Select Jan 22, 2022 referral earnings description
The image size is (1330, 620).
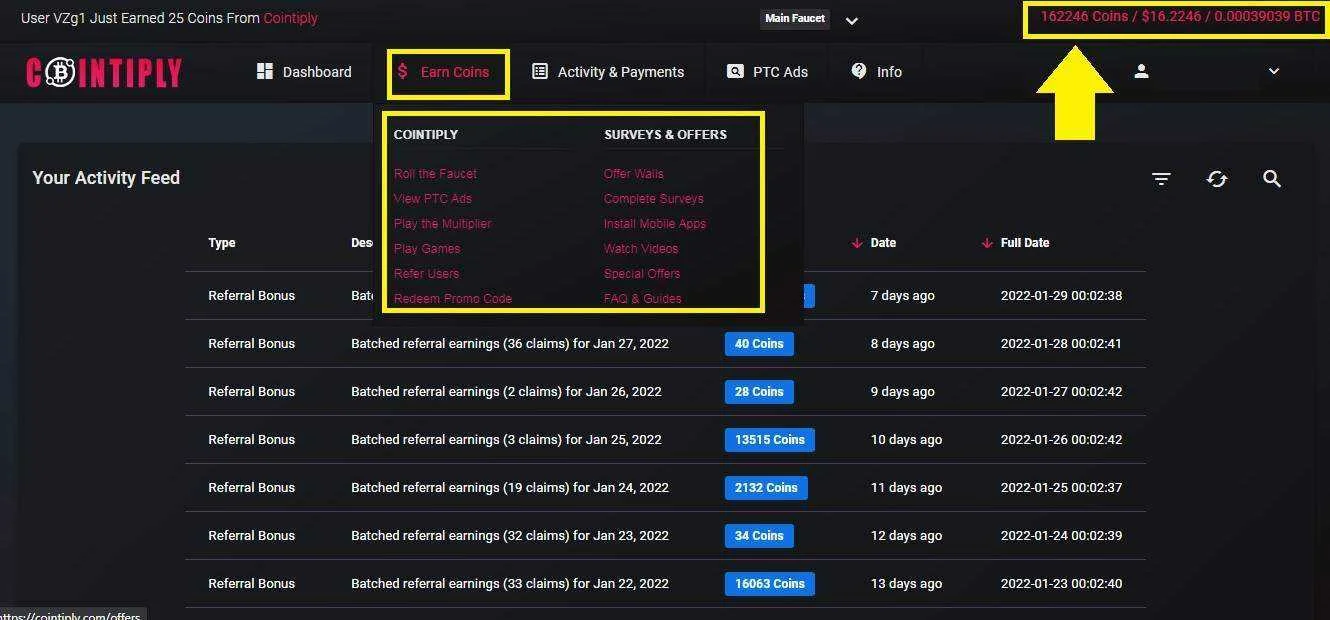510,584
